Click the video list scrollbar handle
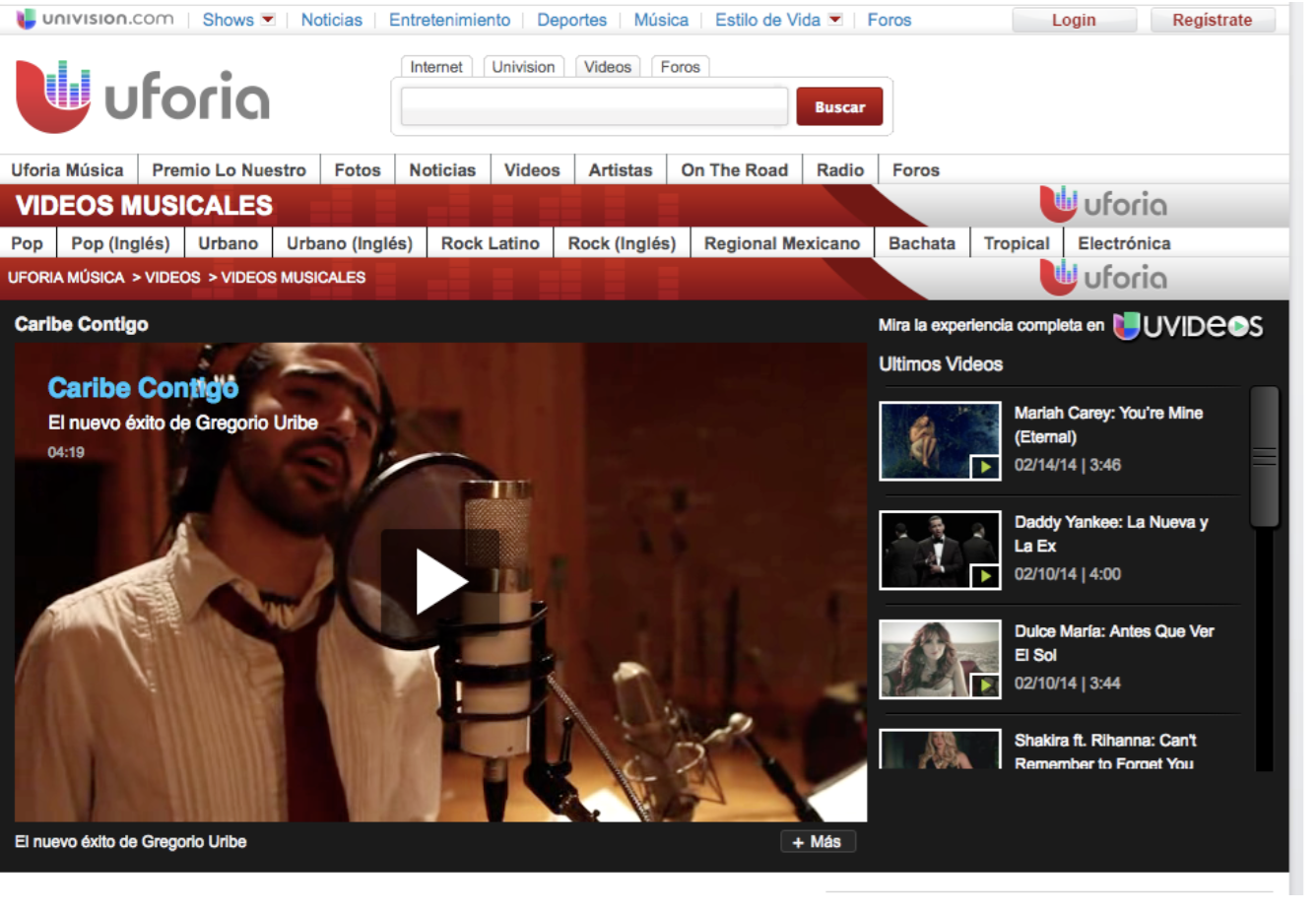 point(1264,456)
